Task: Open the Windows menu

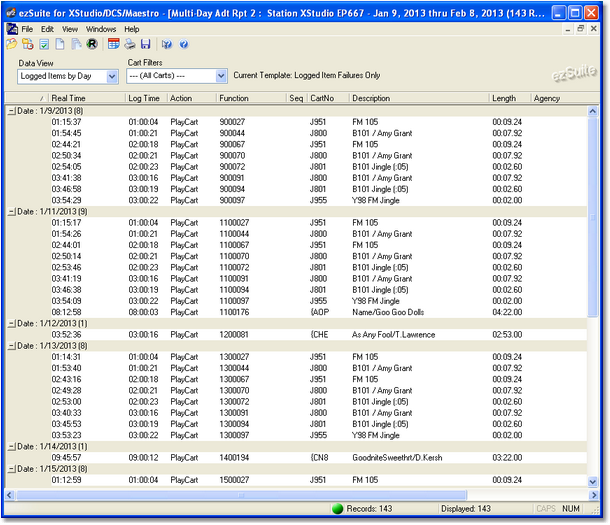Action: pos(101,29)
